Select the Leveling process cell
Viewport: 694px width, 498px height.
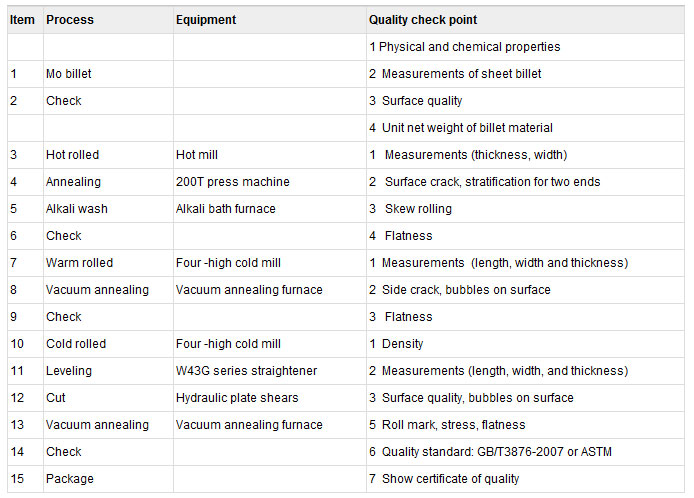(108, 371)
